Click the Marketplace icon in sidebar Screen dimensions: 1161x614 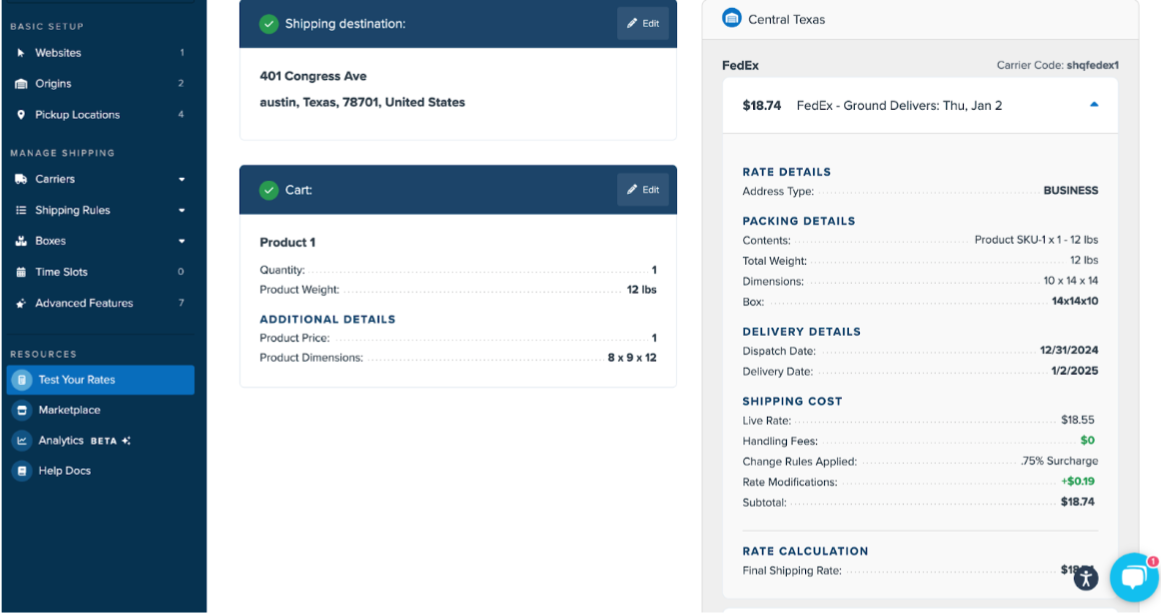[22, 410]
